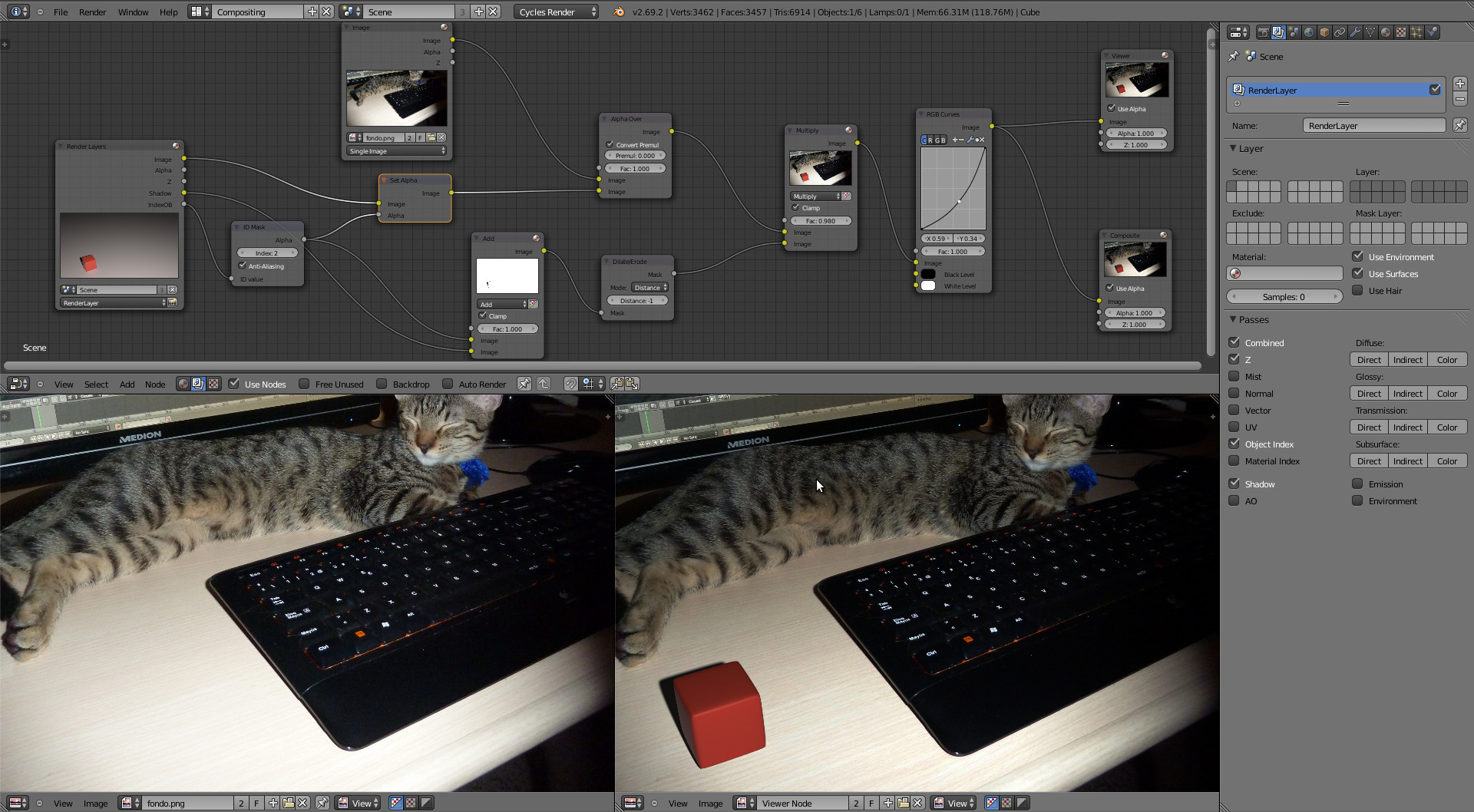Enable the Mist pass checkbox

(1234, 376)
